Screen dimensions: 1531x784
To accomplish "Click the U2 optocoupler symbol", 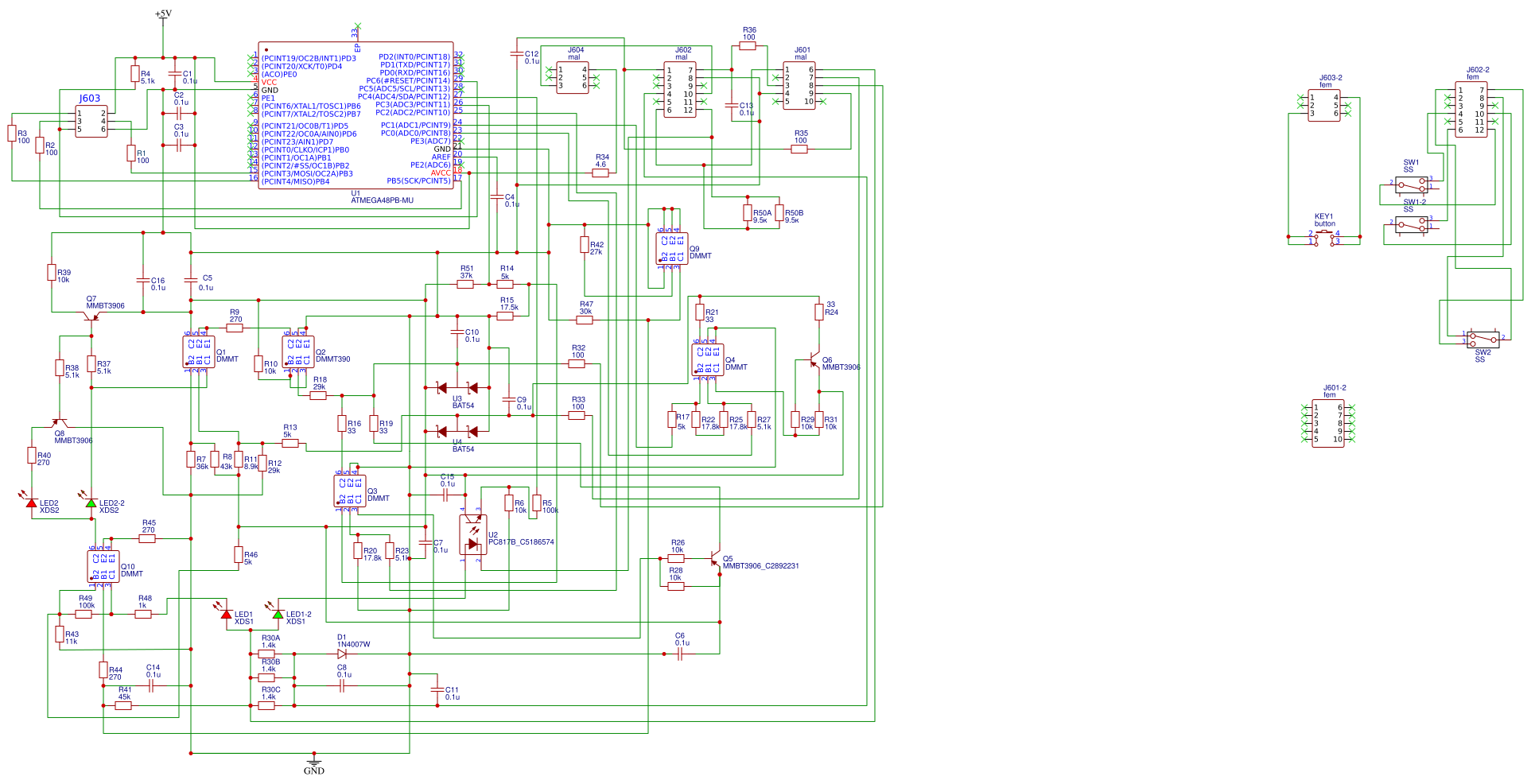I will tap(473, 534).
